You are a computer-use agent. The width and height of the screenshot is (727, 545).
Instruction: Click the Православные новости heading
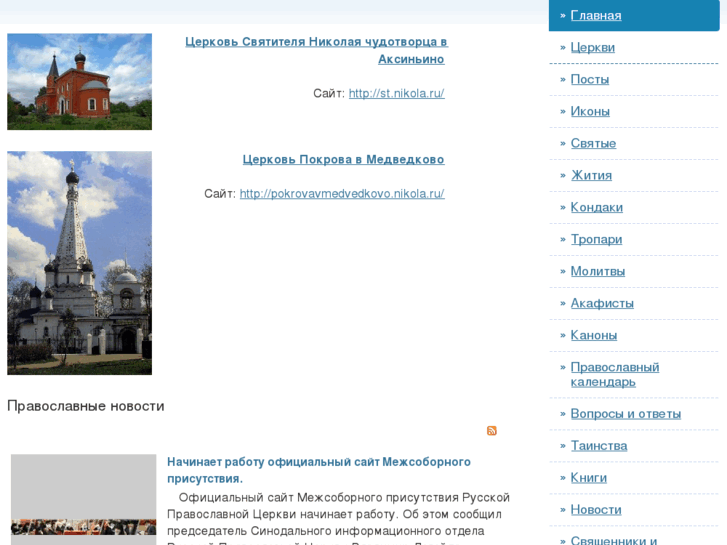(x=86, y=406)
